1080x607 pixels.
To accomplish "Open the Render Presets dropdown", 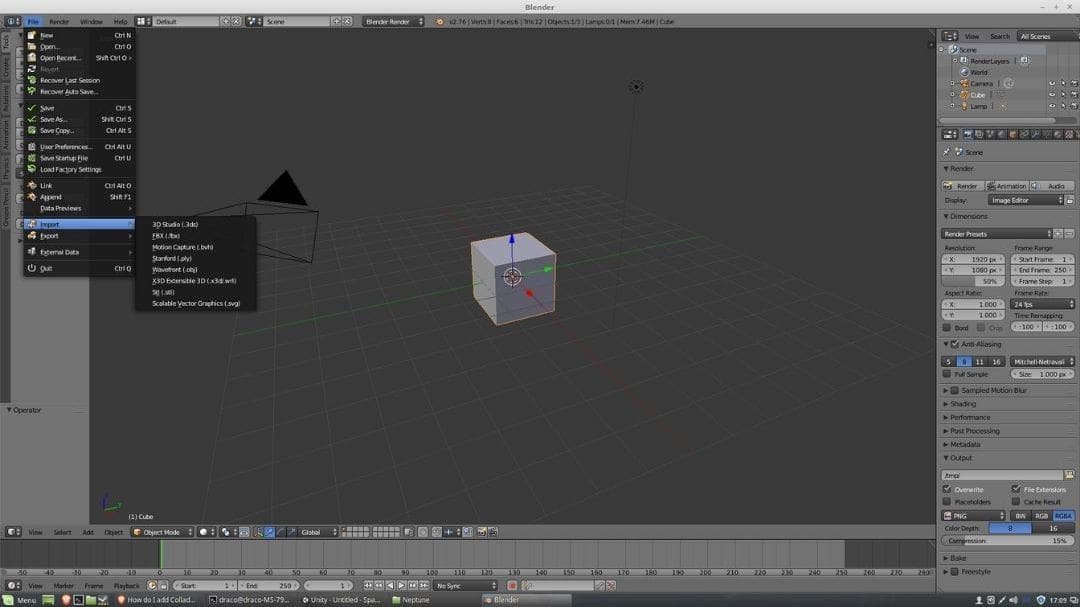I will click(x=997, y=234).
